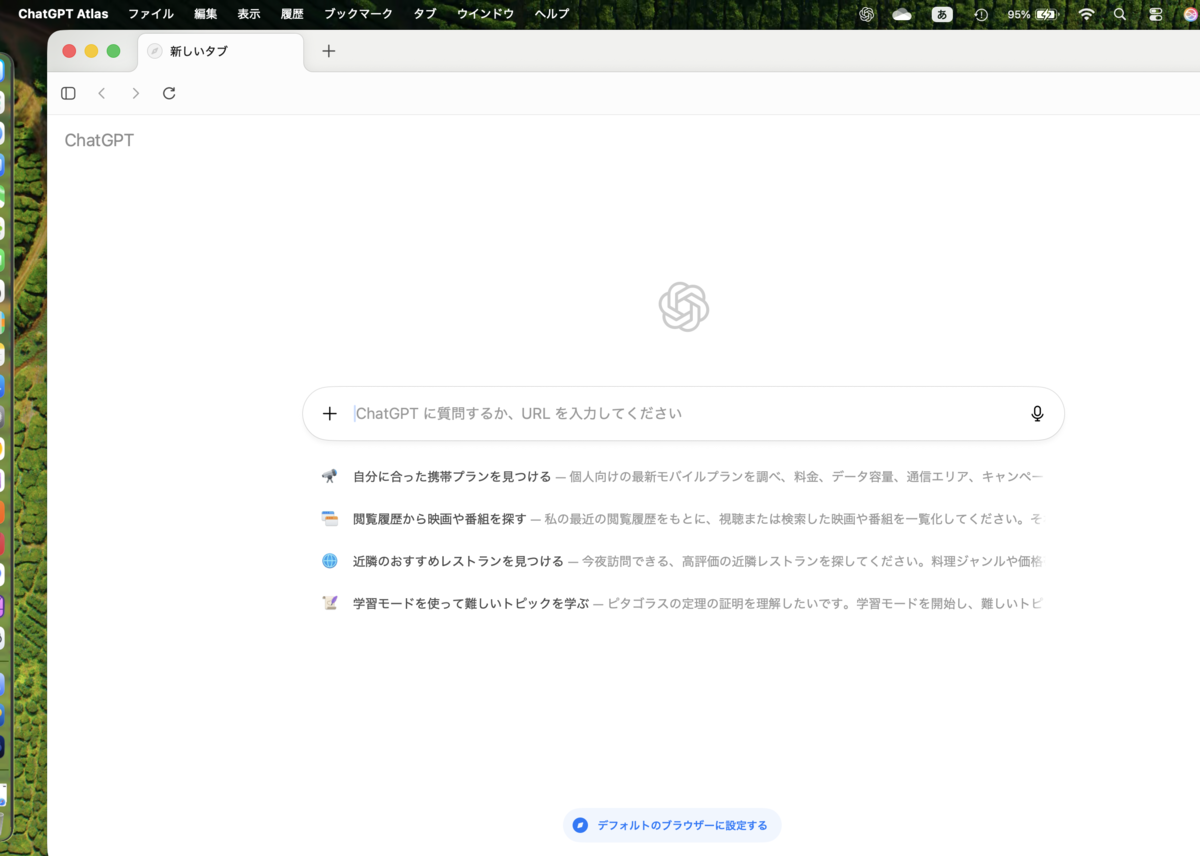The image size is (1200, 856).
Task: Click the Siri icon in menu bar
Action: click(1189, 14)
